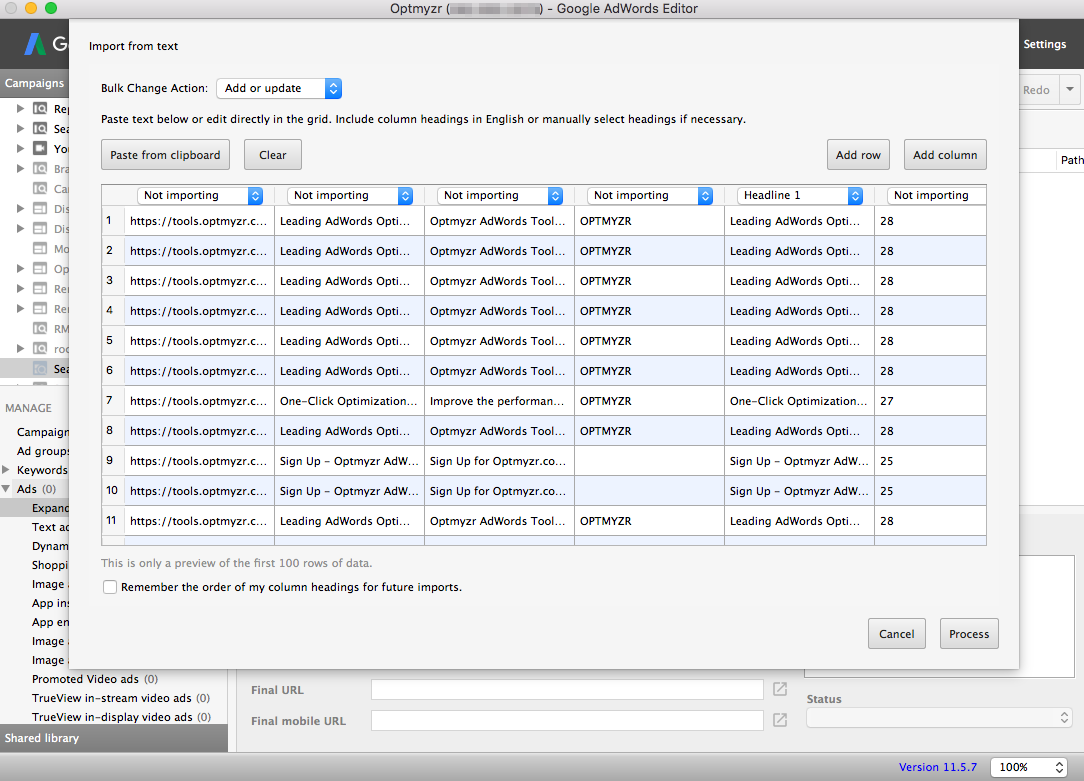
Task: Click the Google AdWords logo icon
Action: tap(35, 44)
